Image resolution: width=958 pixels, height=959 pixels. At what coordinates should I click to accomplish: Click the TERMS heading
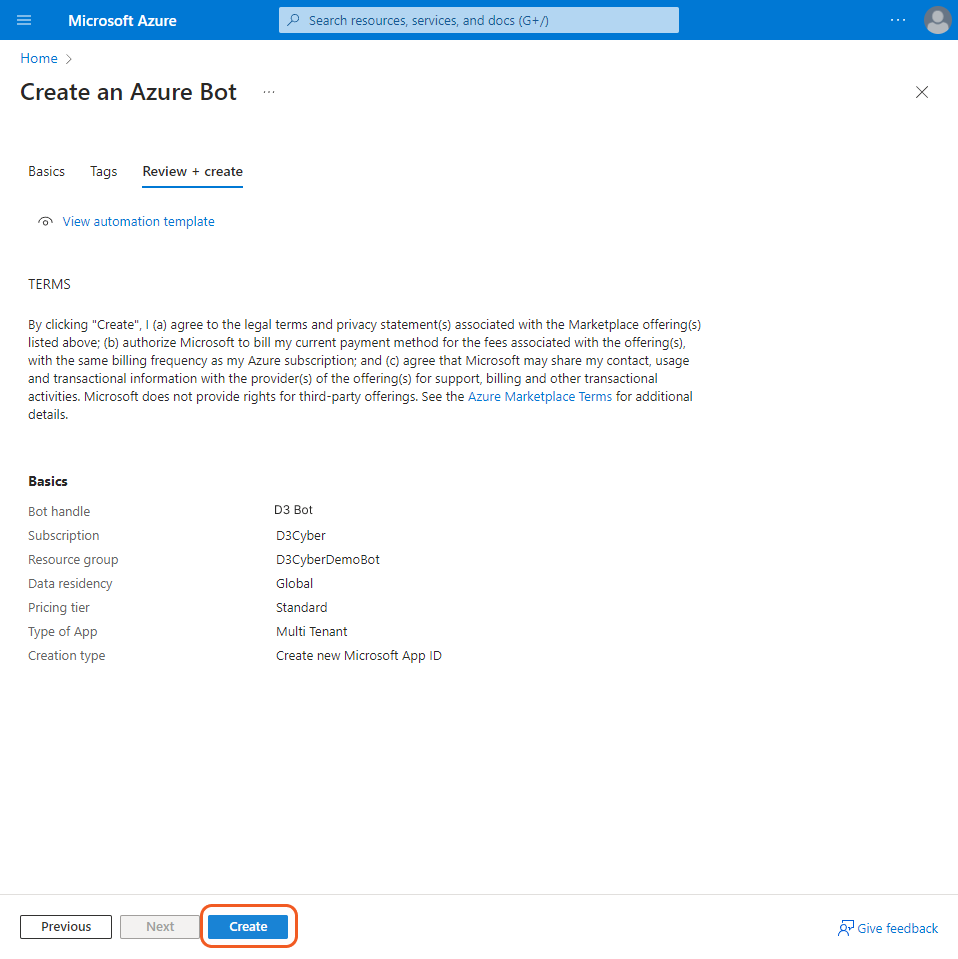pos(49,284)
